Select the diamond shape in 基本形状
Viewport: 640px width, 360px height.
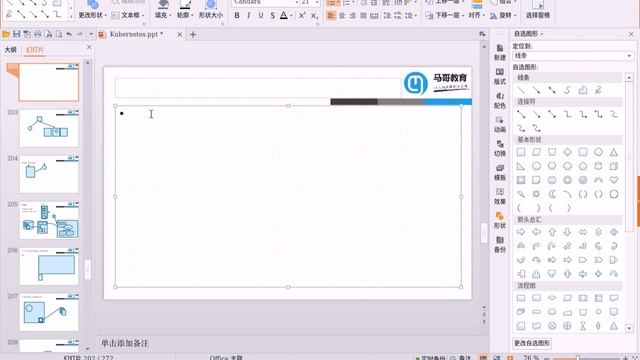567,152
